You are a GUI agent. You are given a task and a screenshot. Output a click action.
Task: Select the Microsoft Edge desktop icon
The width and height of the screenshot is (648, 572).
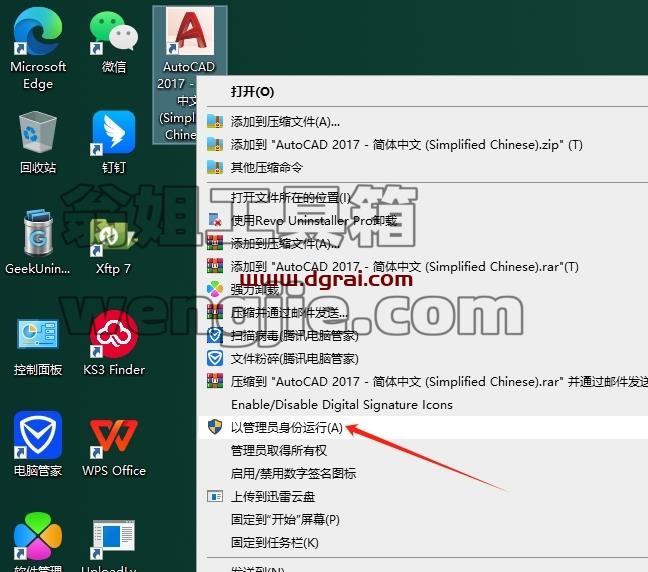38,50
